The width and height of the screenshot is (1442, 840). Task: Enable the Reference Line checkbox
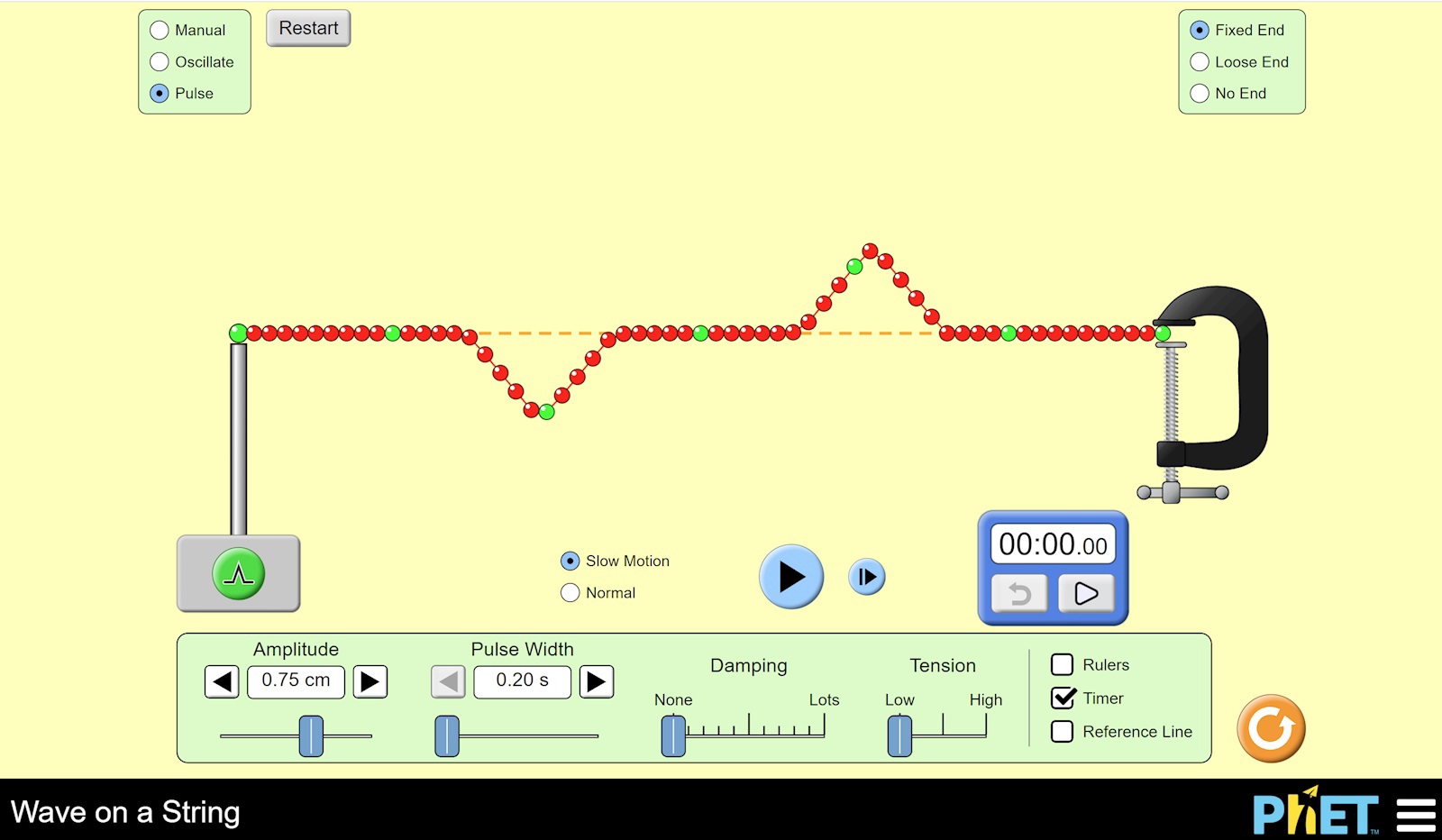1063,732
